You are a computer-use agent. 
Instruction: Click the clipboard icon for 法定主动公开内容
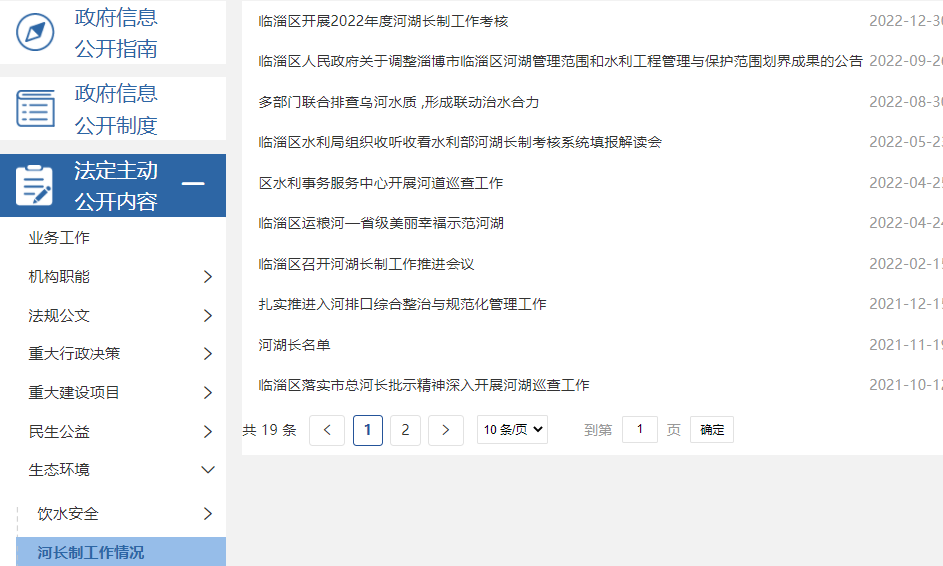(36, 186)
